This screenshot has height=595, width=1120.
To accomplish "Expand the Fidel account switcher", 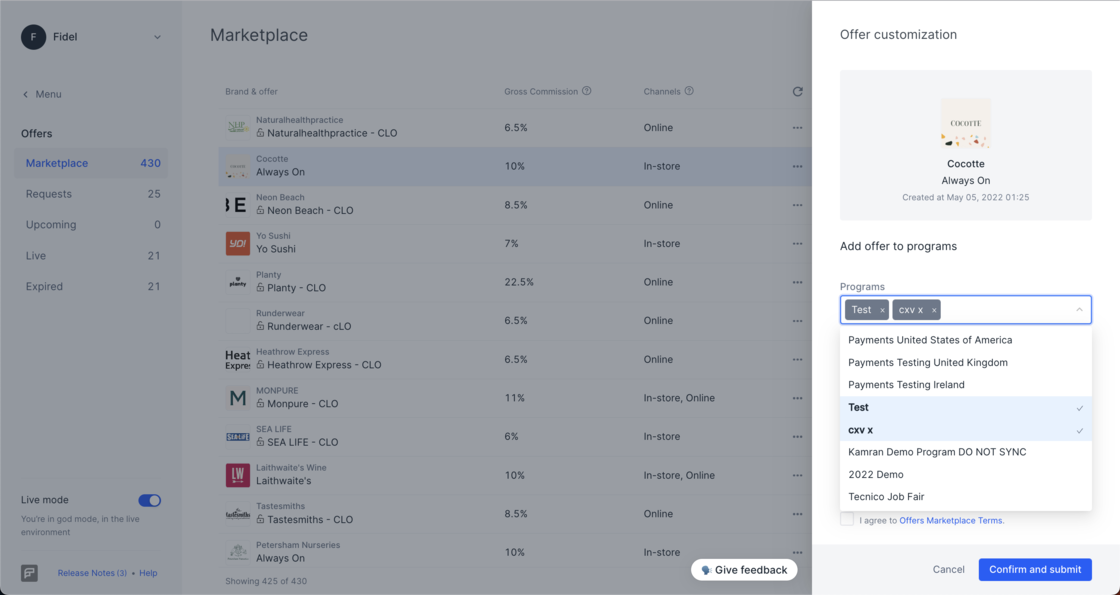I will 157,38.
